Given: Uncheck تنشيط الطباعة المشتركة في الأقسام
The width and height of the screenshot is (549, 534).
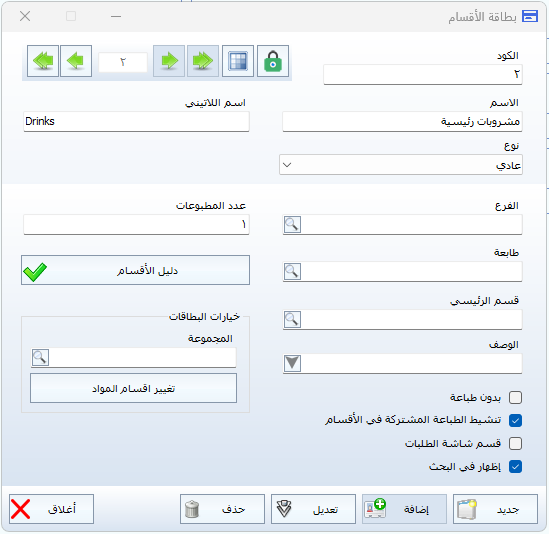Looking at the screenshot, I should [515, 420].
